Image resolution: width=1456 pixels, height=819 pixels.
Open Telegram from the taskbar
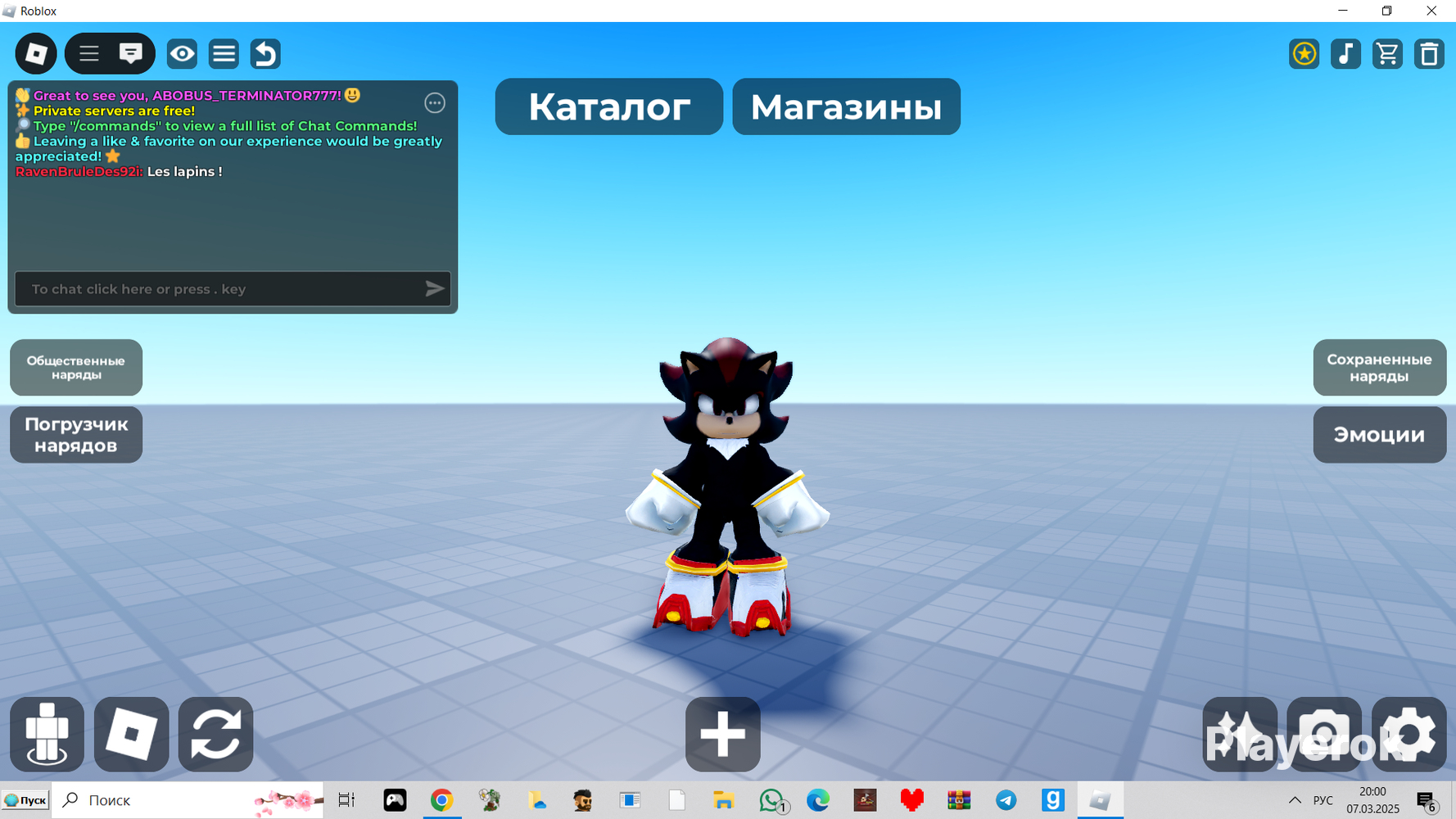point(1006,800)
